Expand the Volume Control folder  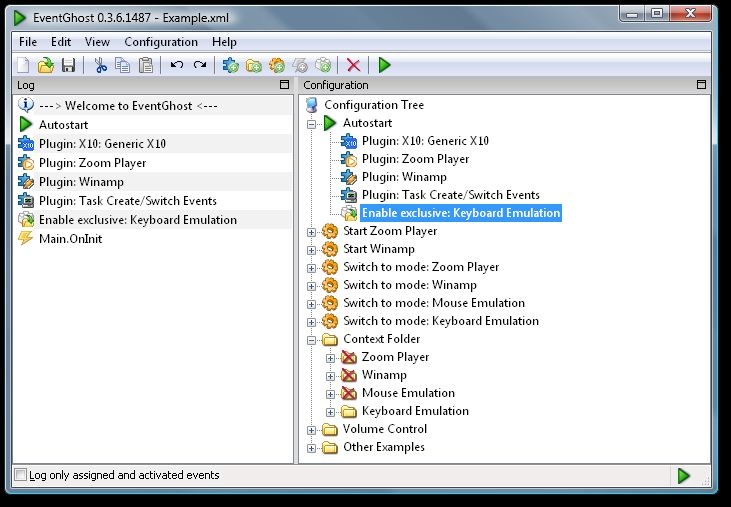[311, 429]
